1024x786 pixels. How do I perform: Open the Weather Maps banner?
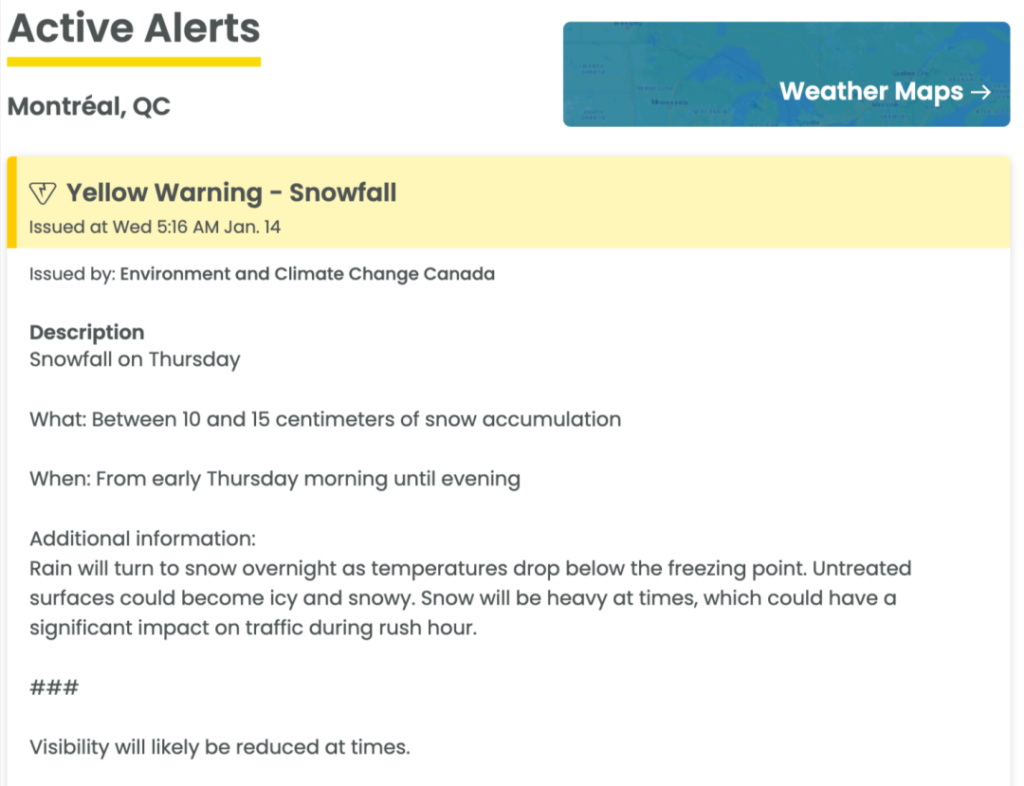pos(786,74)
